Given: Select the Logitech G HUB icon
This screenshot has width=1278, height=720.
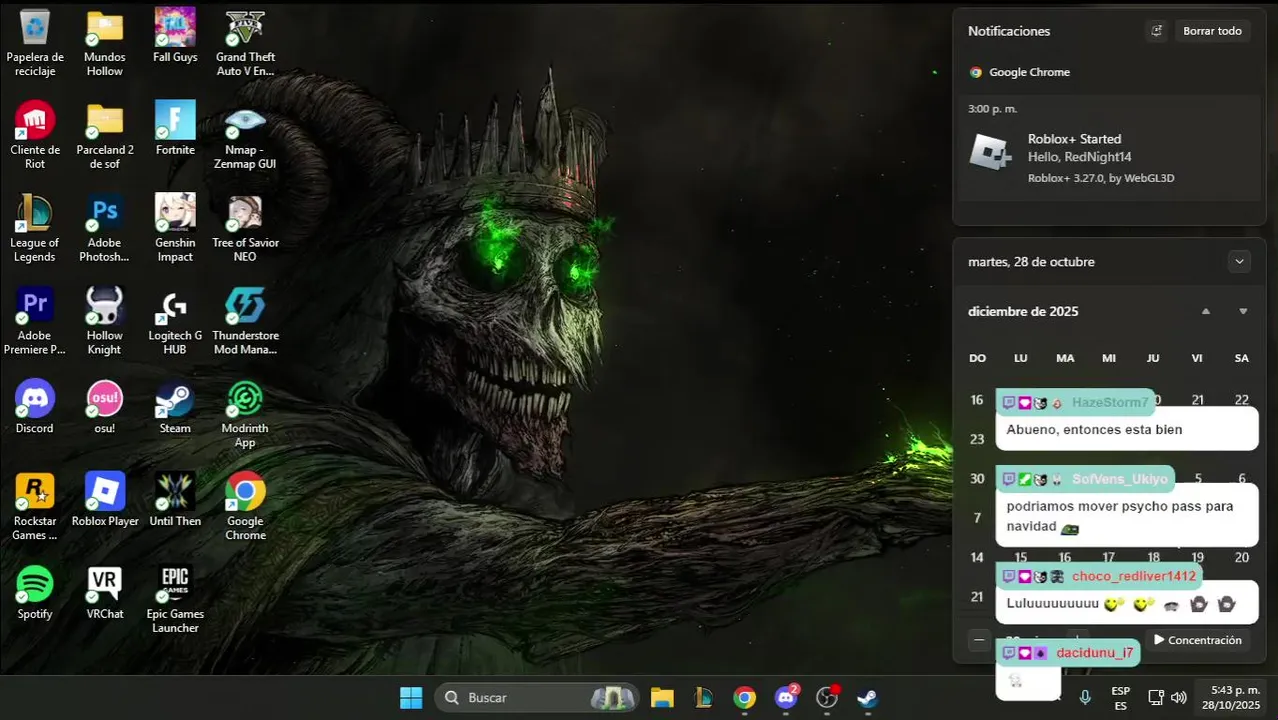Looking at the screenshot, I should pos(175,321).
